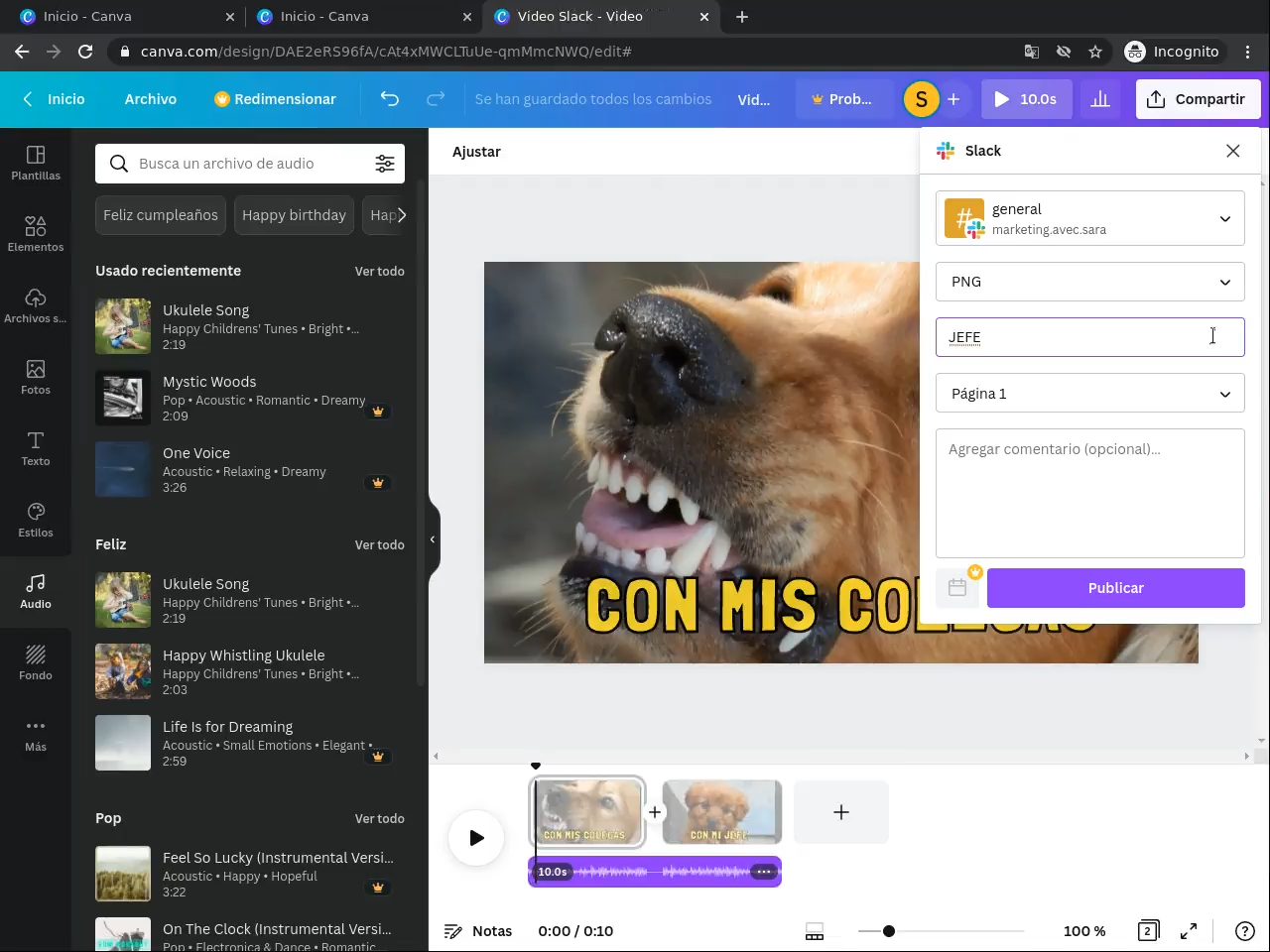1270x952 pixels.
Task: Add transition between the two pages
Action: pyautogui.click(x=655, y=812)
